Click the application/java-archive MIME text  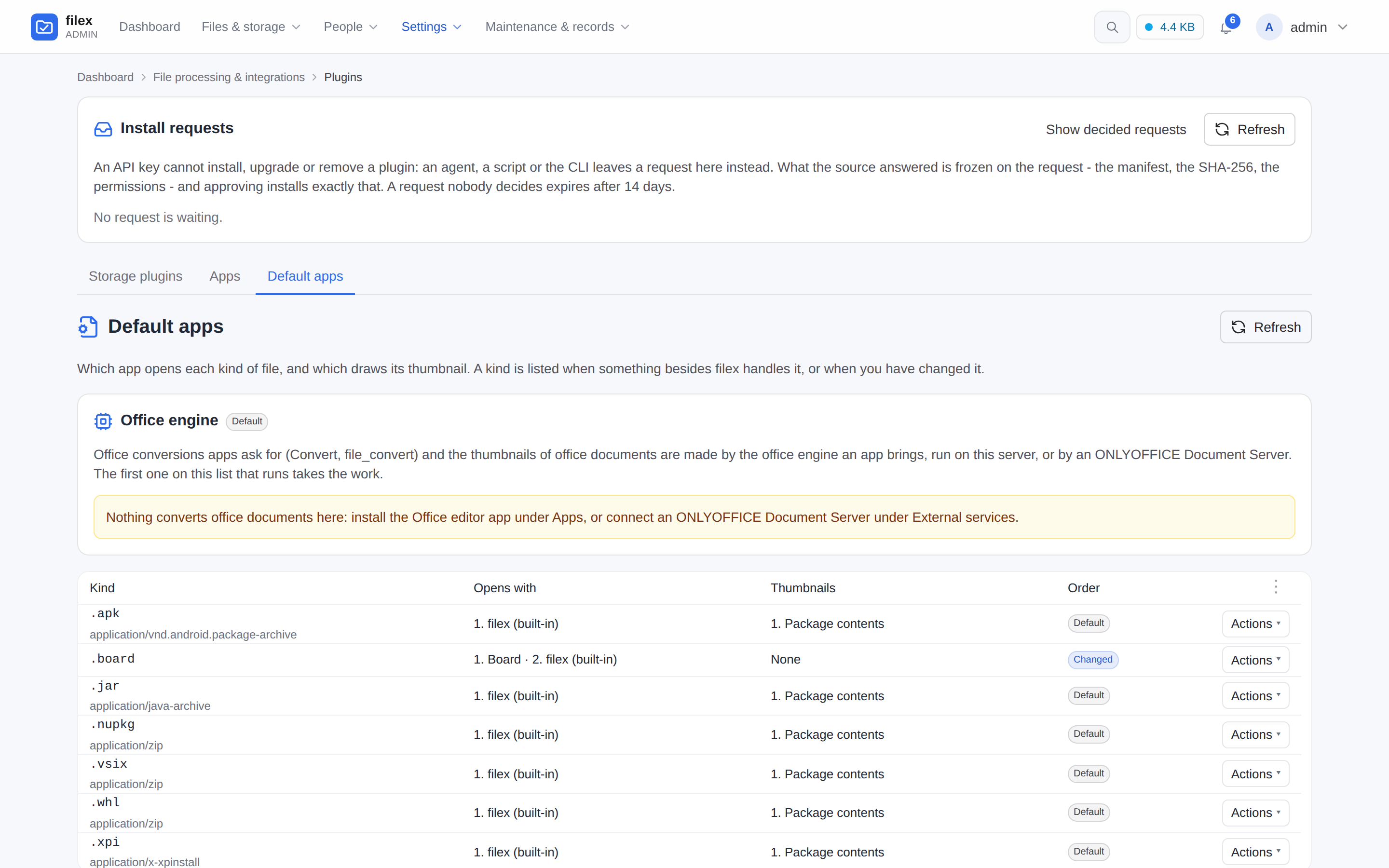tap(150, 706)
